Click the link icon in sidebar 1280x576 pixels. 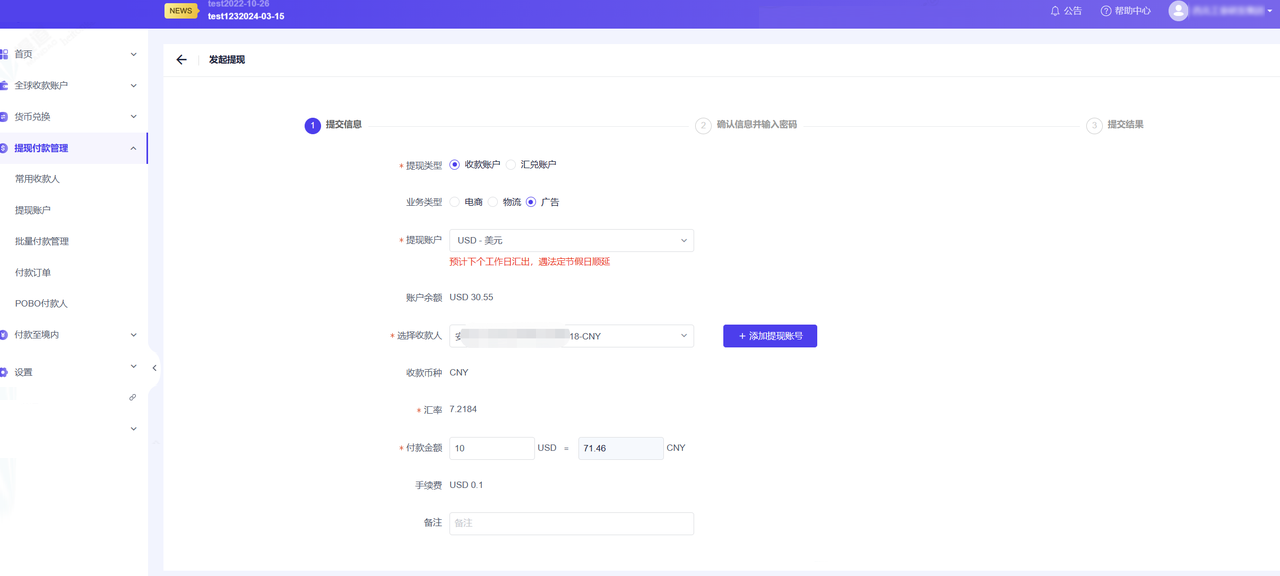coord(132,397)
